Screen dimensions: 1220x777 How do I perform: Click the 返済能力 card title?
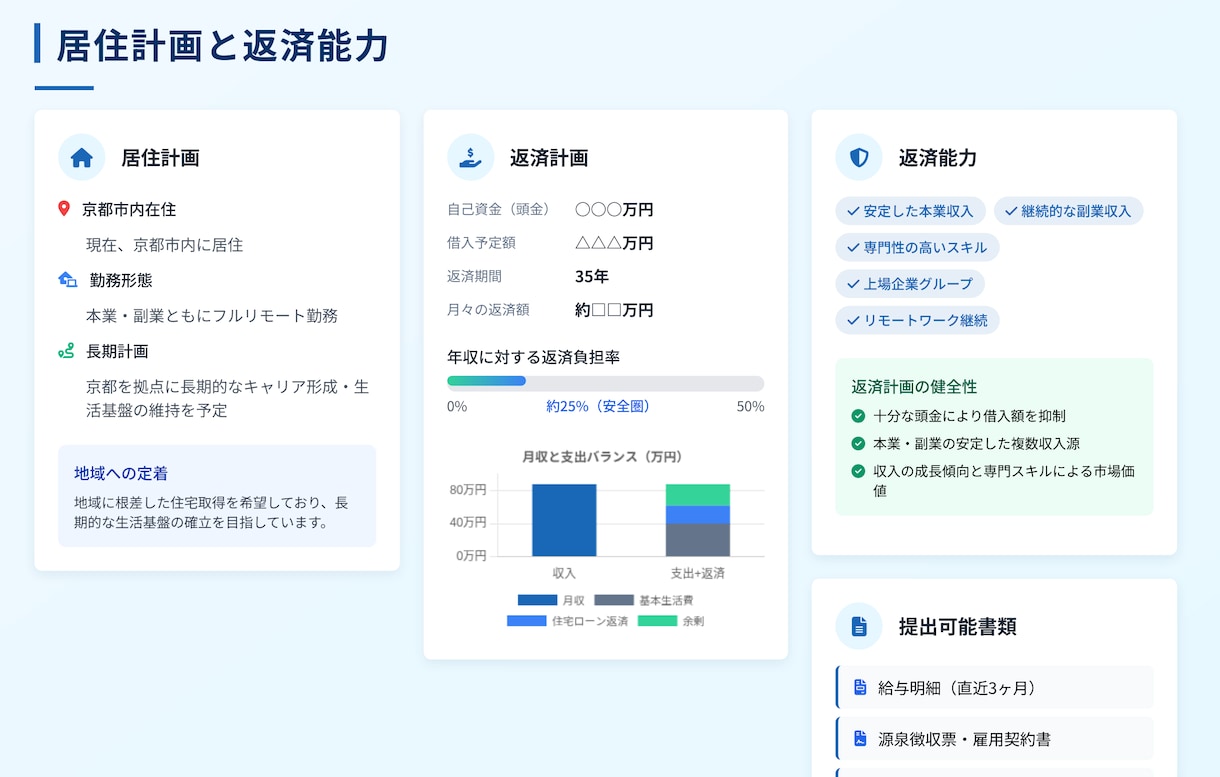pyautogui.click(x=938, y=158)
